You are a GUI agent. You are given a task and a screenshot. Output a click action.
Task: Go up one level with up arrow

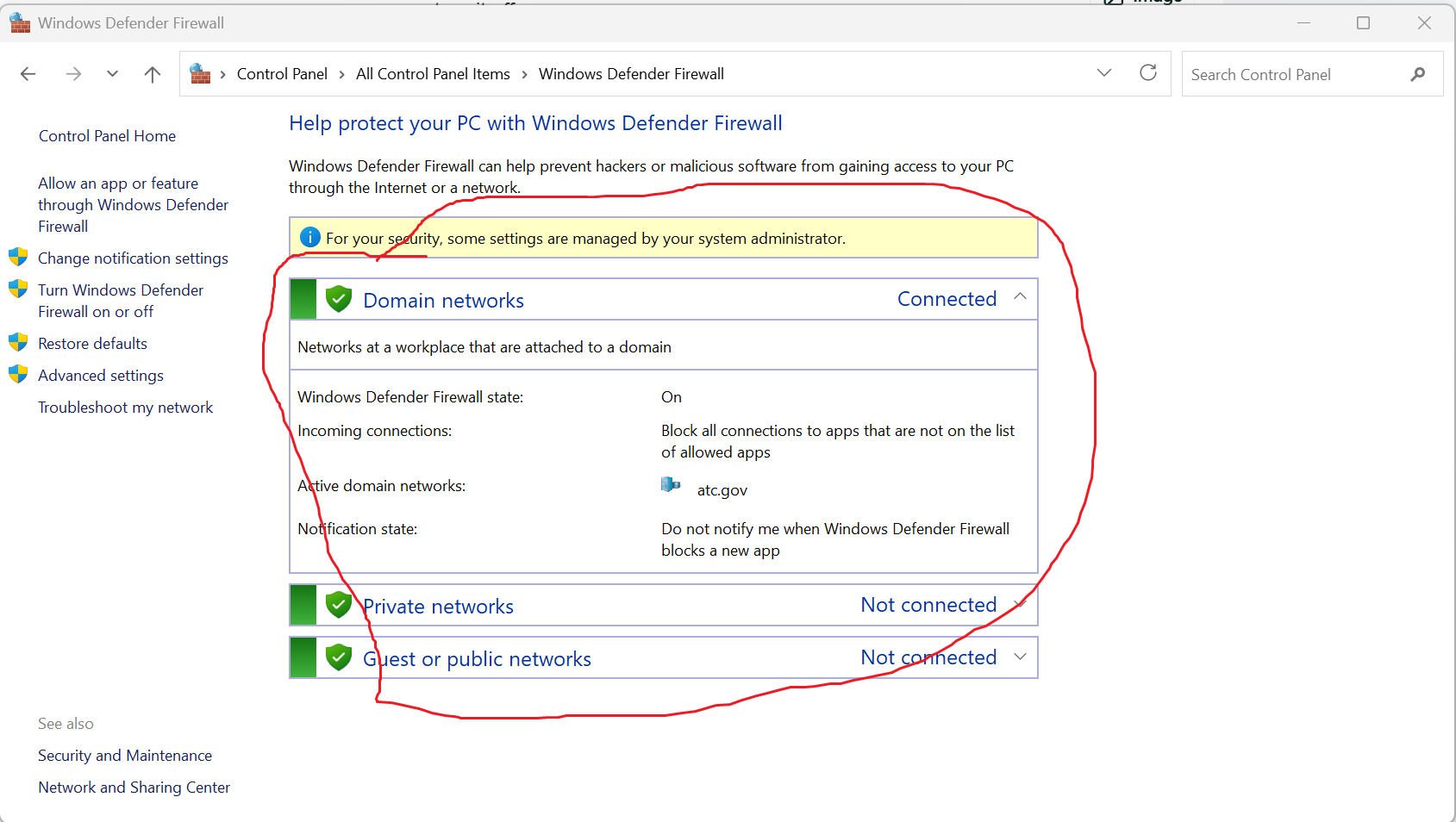(153, 74)
